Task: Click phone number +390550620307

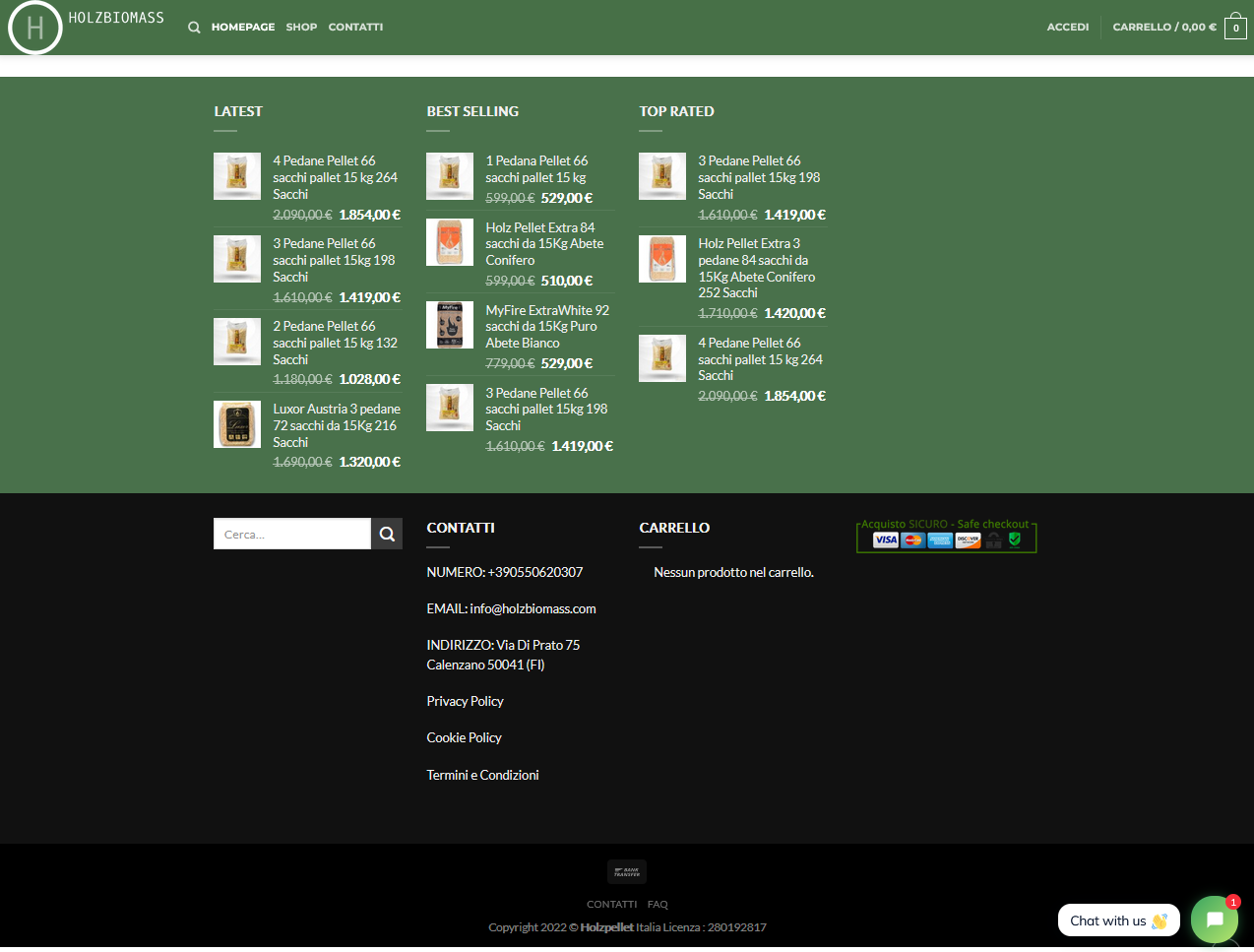Action: tap(535, 572)
